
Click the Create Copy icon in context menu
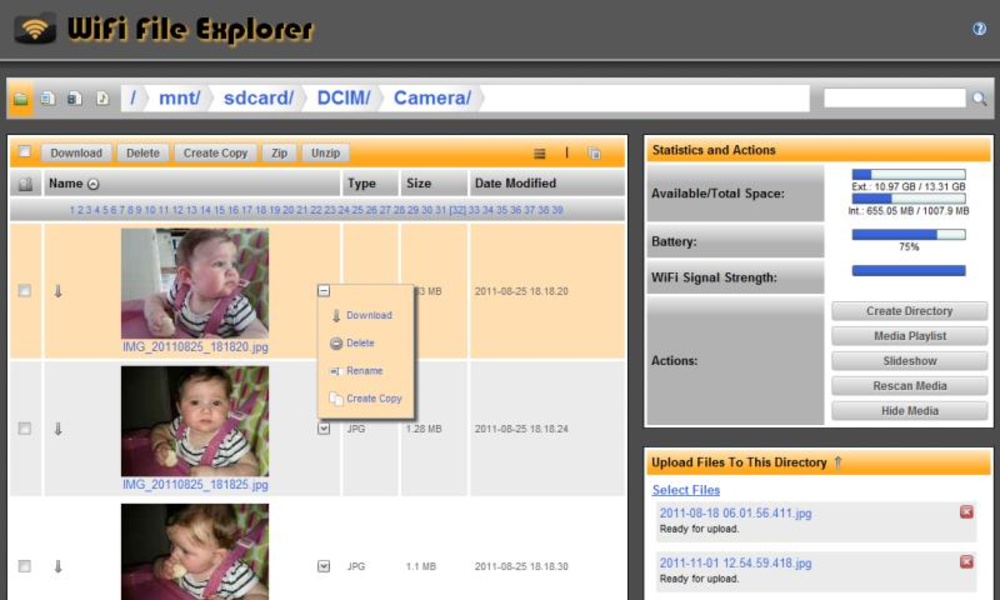click(336, 399)
